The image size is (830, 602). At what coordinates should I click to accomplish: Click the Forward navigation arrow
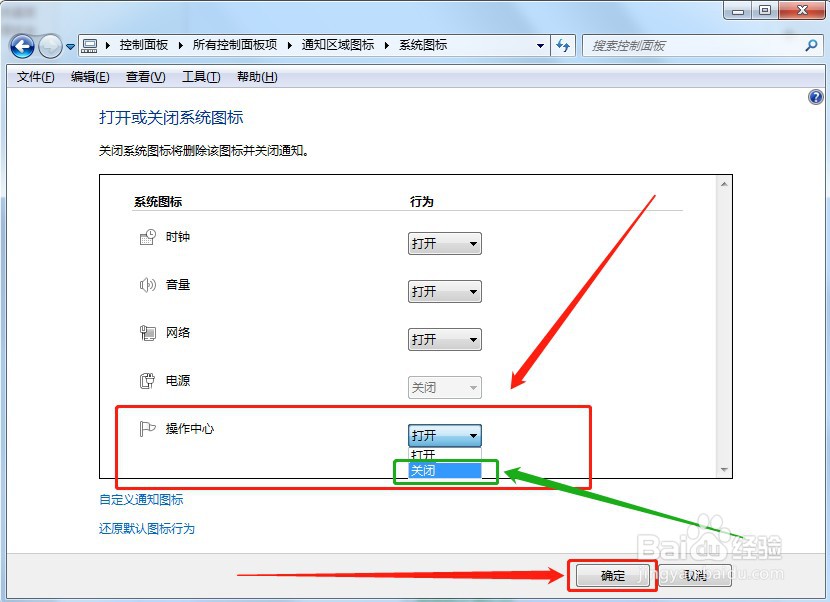coord(50,46)
